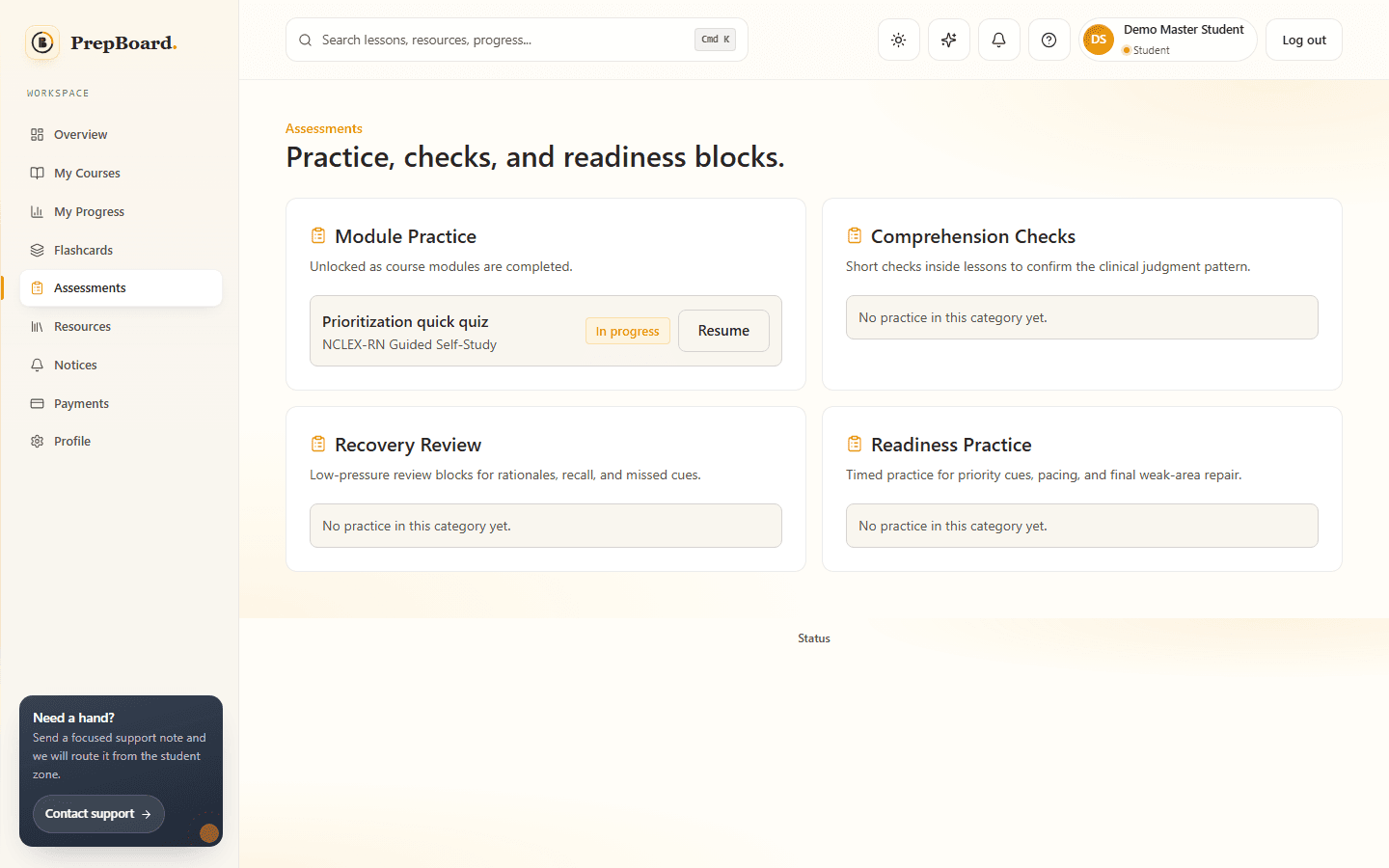Go to Payments page
1389x868 pixels.
click(x=121, y=403)
